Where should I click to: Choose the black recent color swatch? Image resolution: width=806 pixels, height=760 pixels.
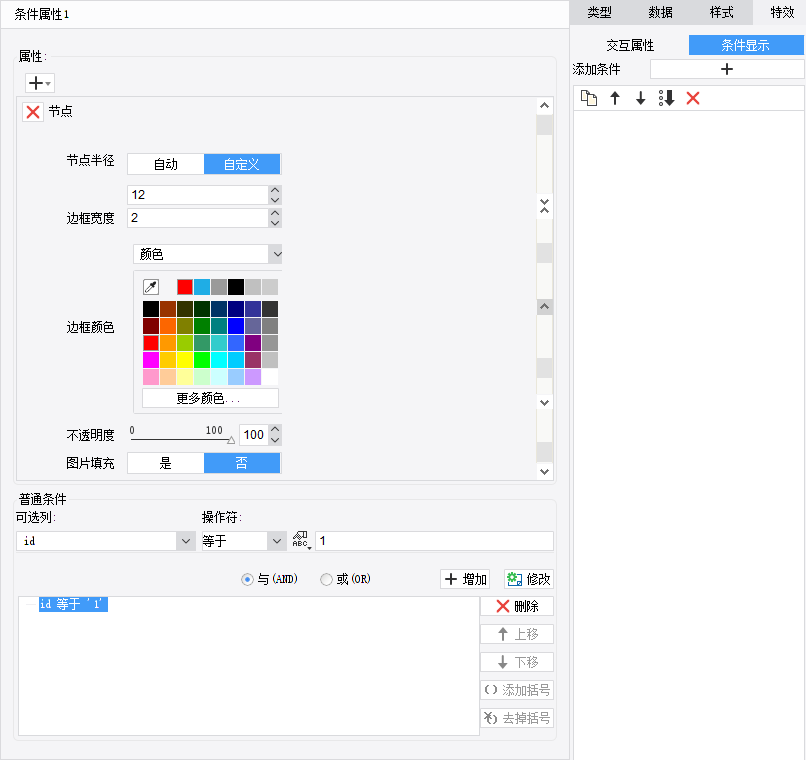pyautogui.click(x=236, y=287)
